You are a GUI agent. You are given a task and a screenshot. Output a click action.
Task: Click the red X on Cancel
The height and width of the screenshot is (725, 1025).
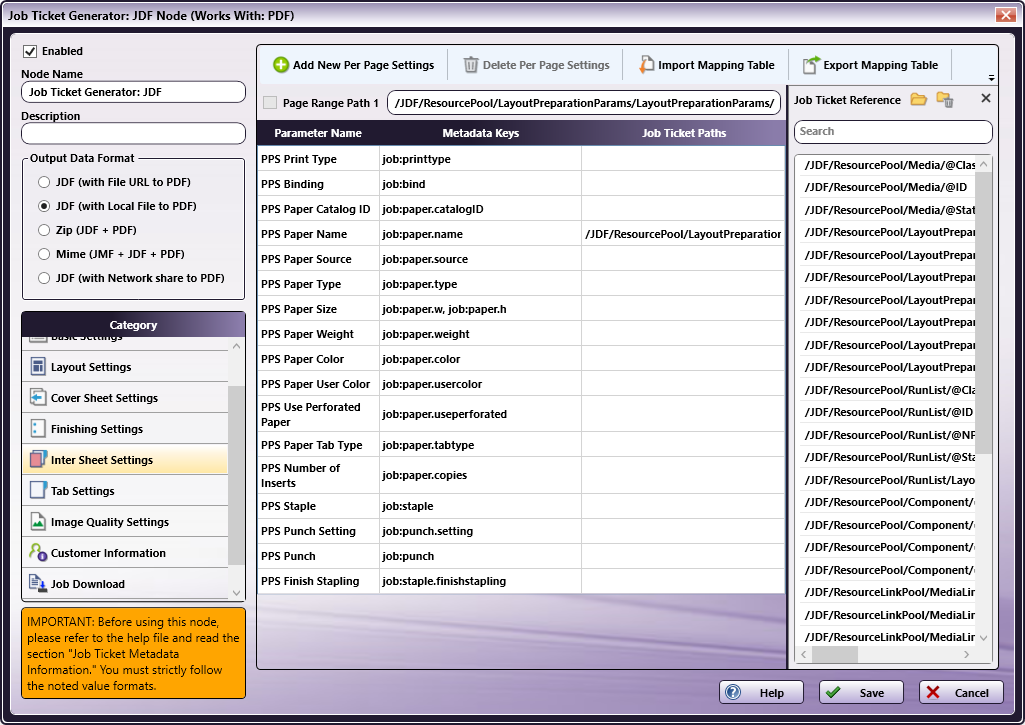[933, 692]
